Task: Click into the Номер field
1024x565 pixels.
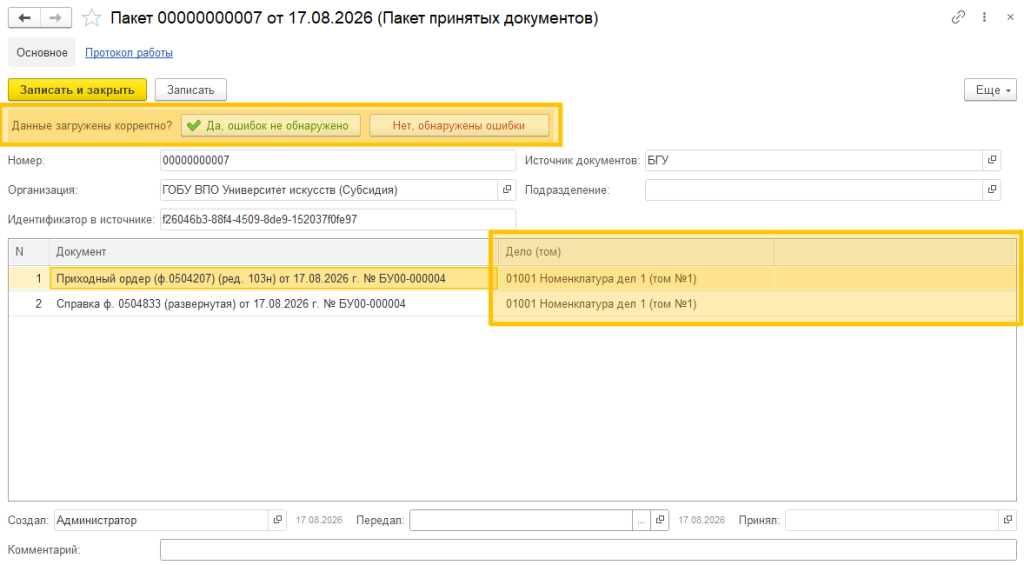Action: (x=338, y=160)
